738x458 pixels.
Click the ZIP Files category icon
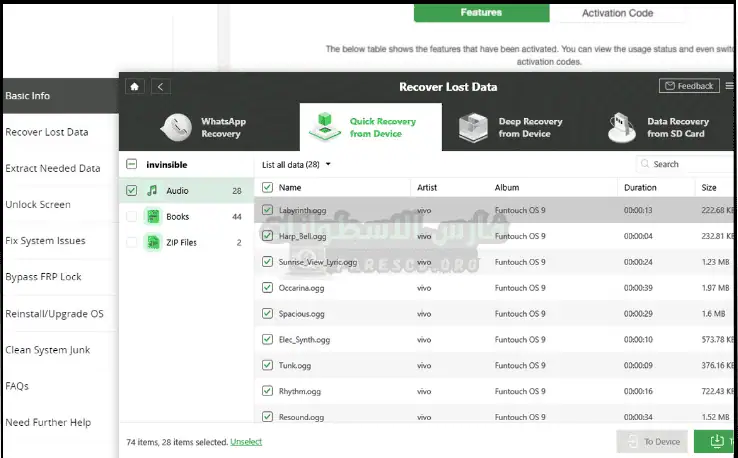coord(152,242)
